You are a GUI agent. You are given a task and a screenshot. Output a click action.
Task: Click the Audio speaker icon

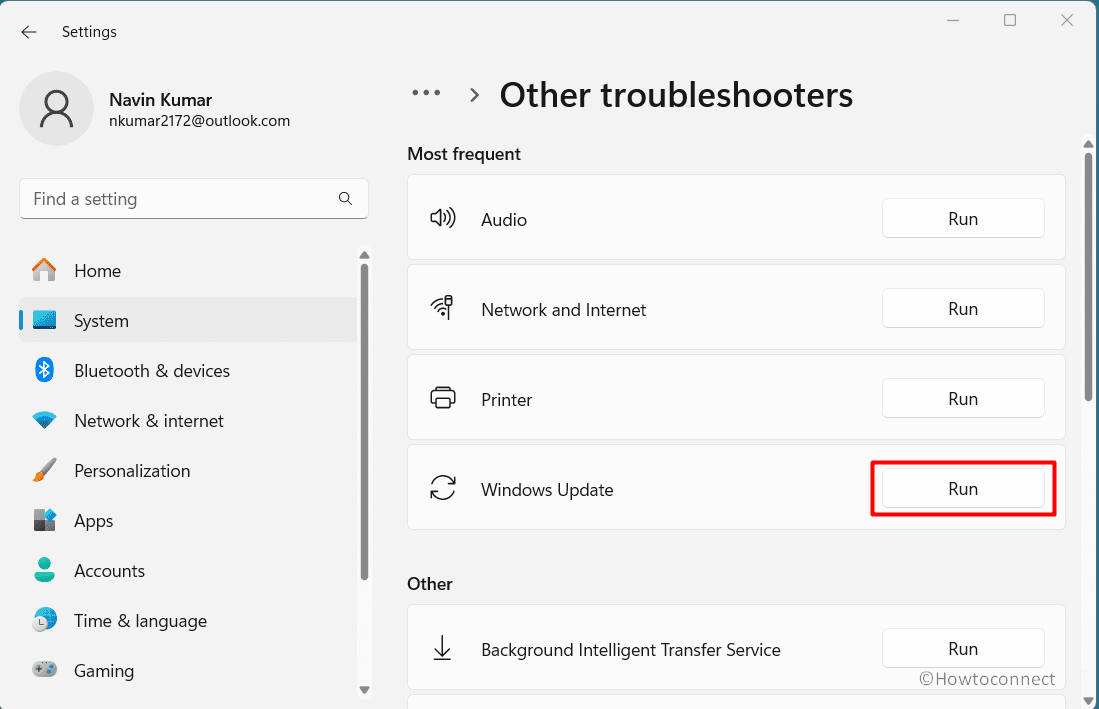442,218
